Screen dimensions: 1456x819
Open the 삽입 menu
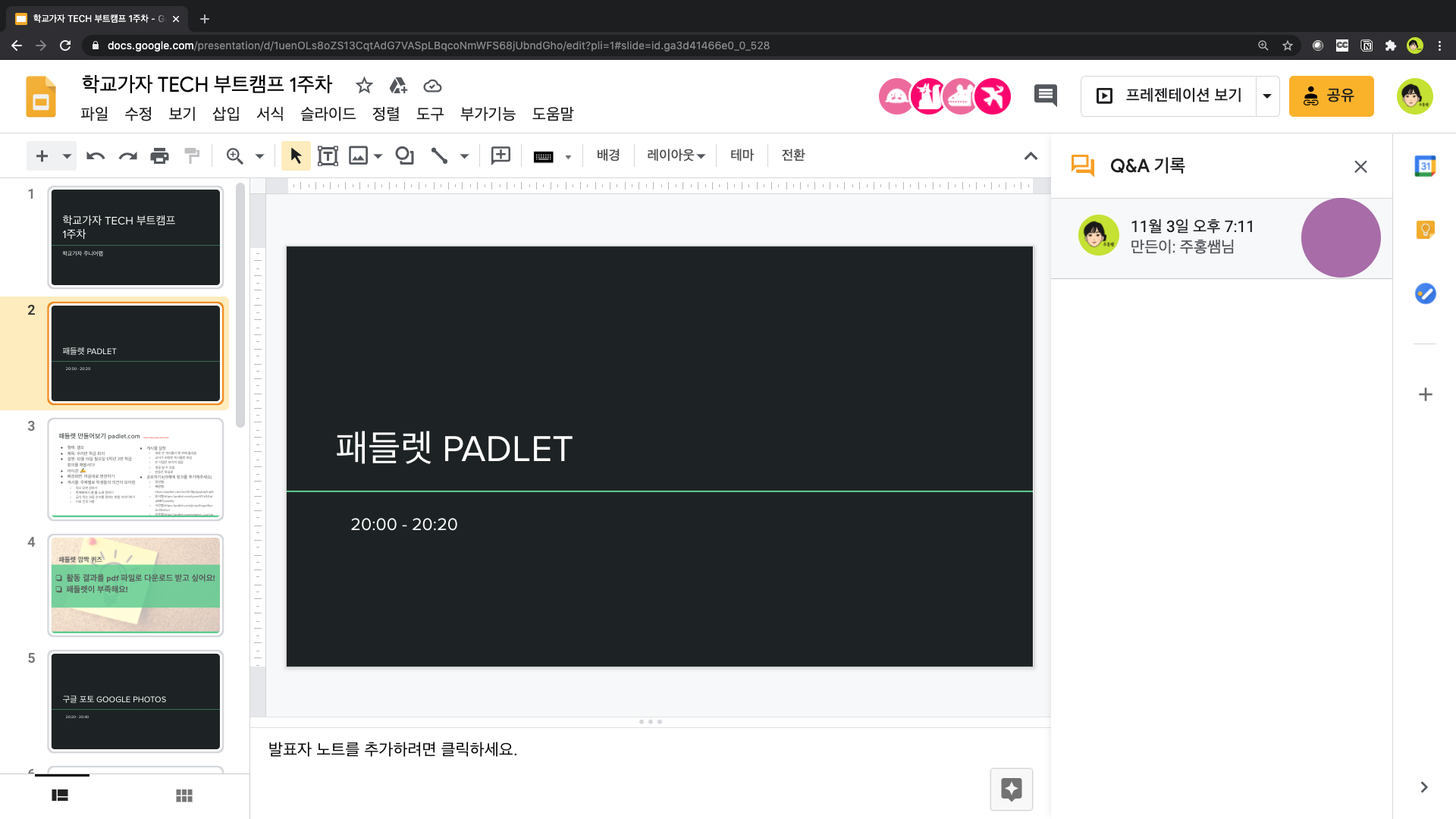226,114
